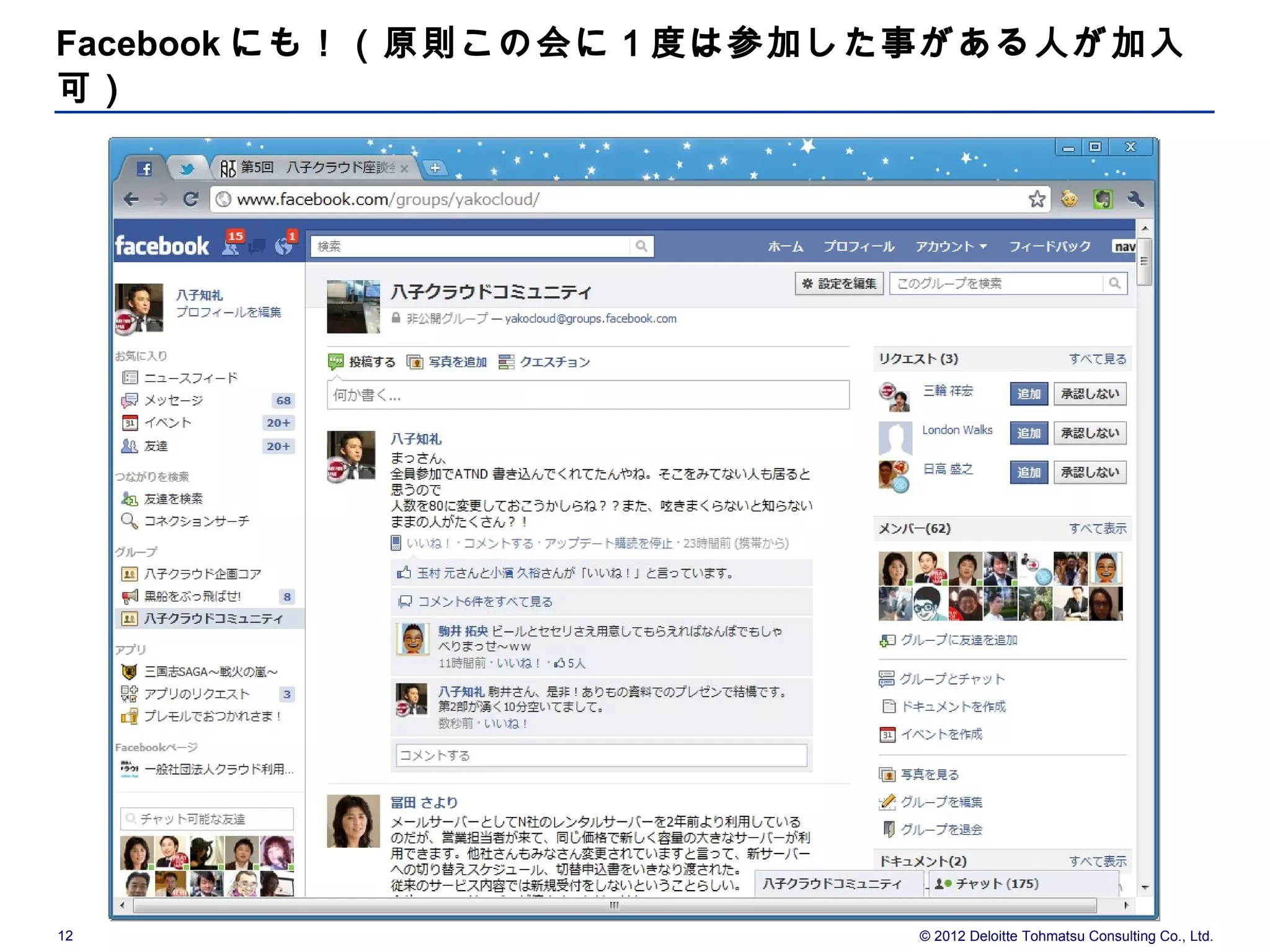1270x952 pixels.
Task: Open the Facebook pinned browser tab
Action: (144, 169)
